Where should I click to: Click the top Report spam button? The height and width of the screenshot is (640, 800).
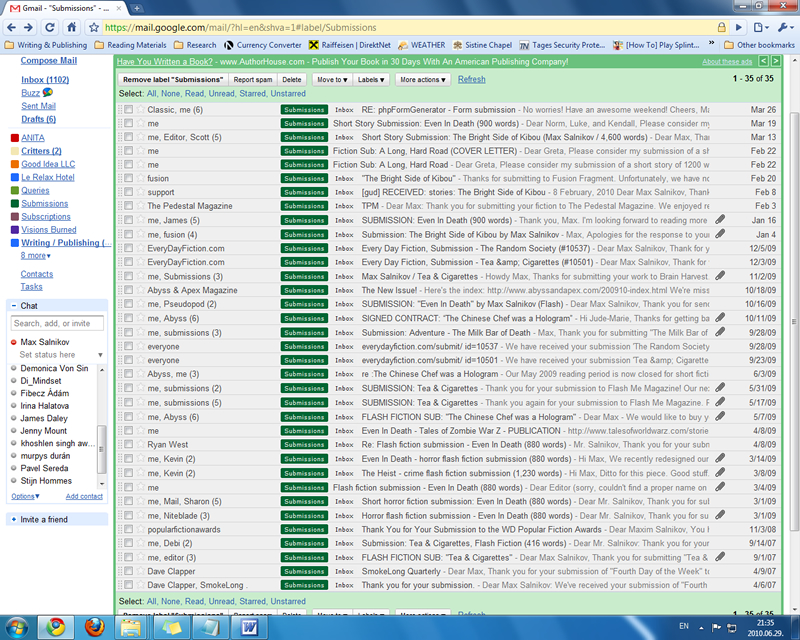pos(252,79)
